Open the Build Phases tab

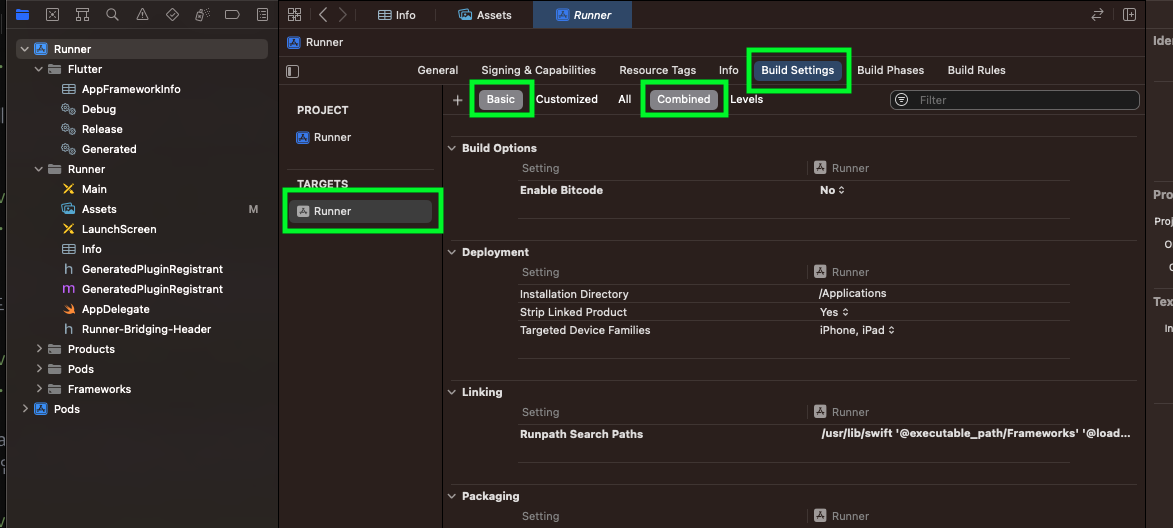pyautogui.click(x=890, y=70)
